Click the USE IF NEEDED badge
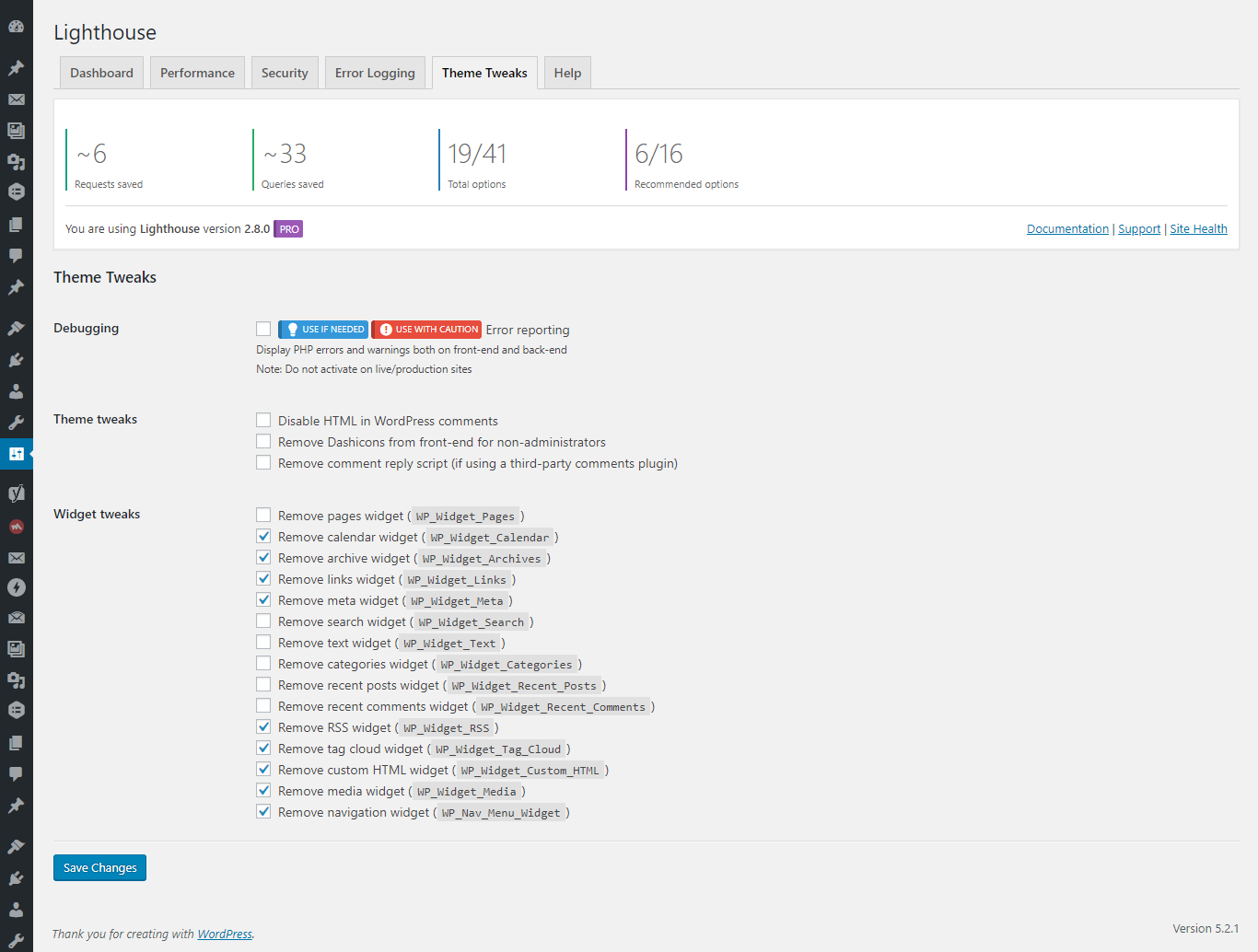 coord(323,330)
